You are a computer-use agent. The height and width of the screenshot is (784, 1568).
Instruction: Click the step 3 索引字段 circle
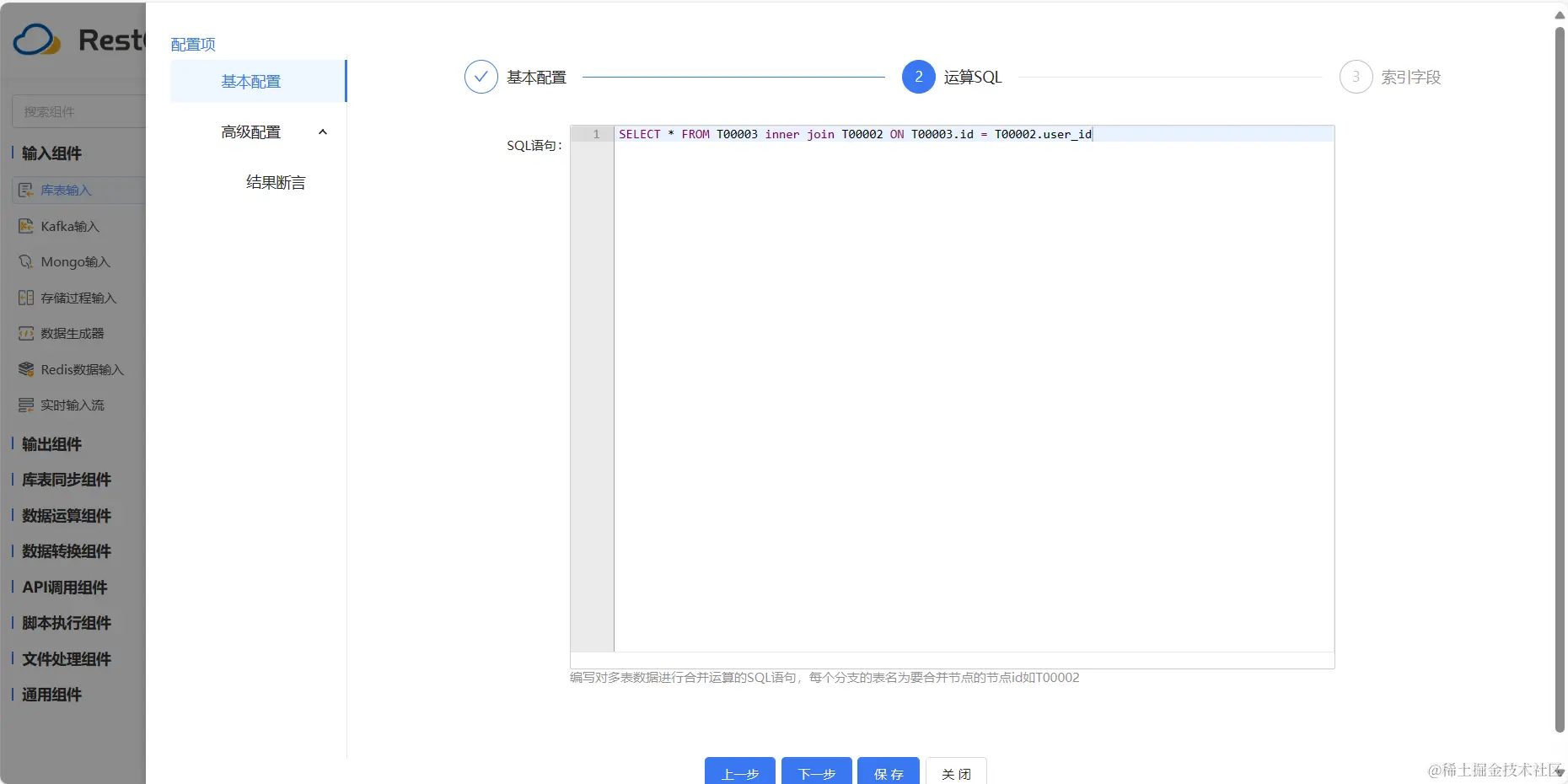click(x=1356, y=77)
